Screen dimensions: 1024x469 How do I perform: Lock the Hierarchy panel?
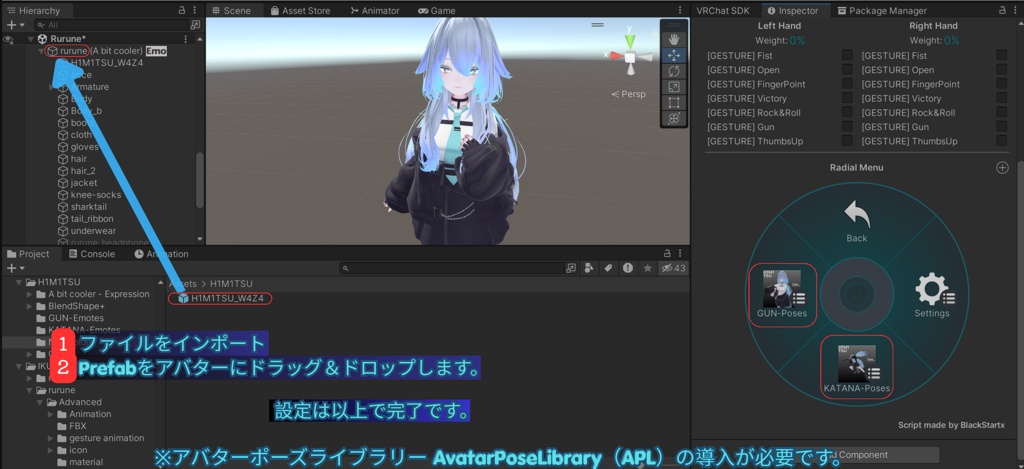182,10
